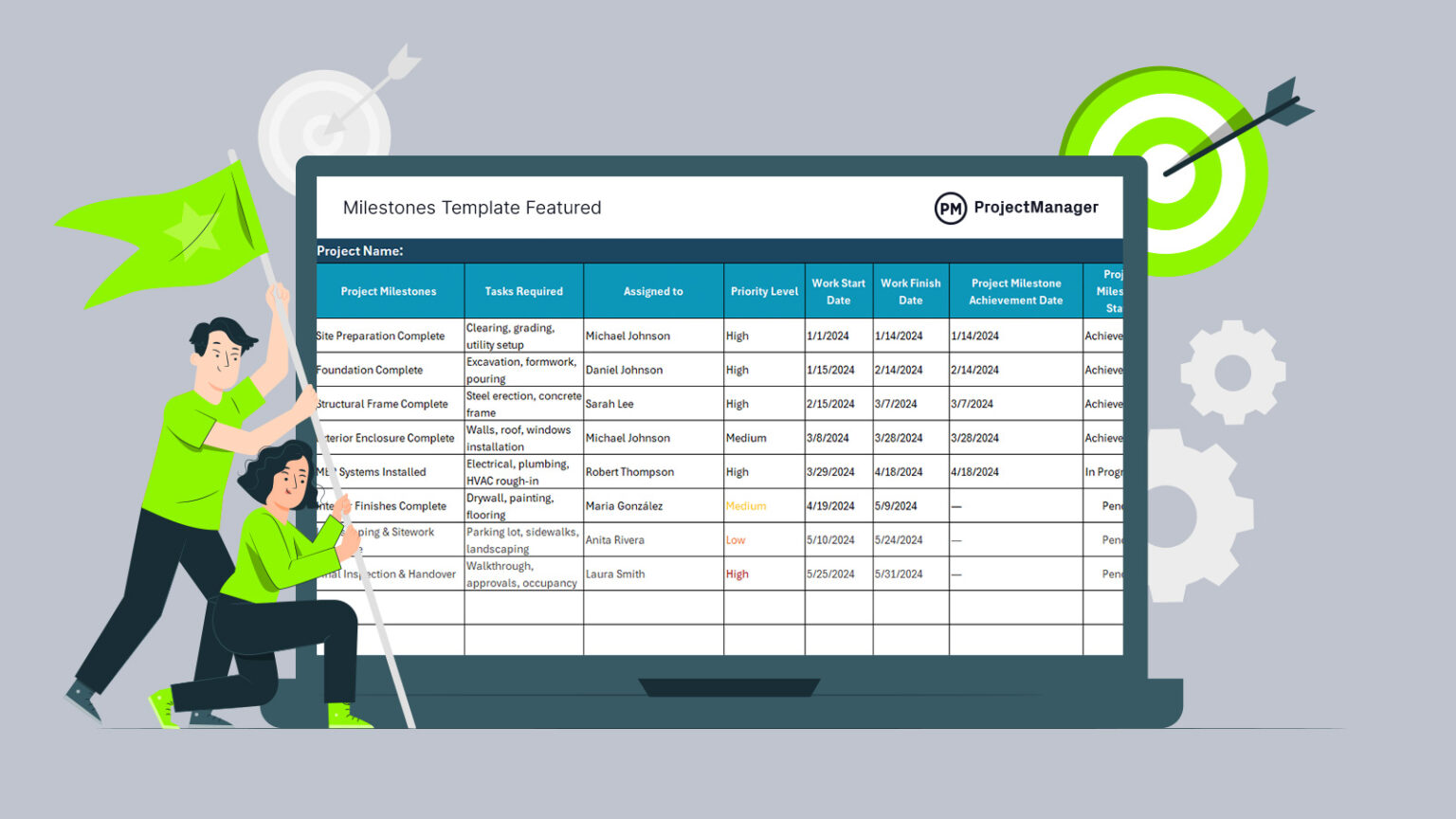
Task: Open the Priority Level column header dropdown
Action: (764, 291)
